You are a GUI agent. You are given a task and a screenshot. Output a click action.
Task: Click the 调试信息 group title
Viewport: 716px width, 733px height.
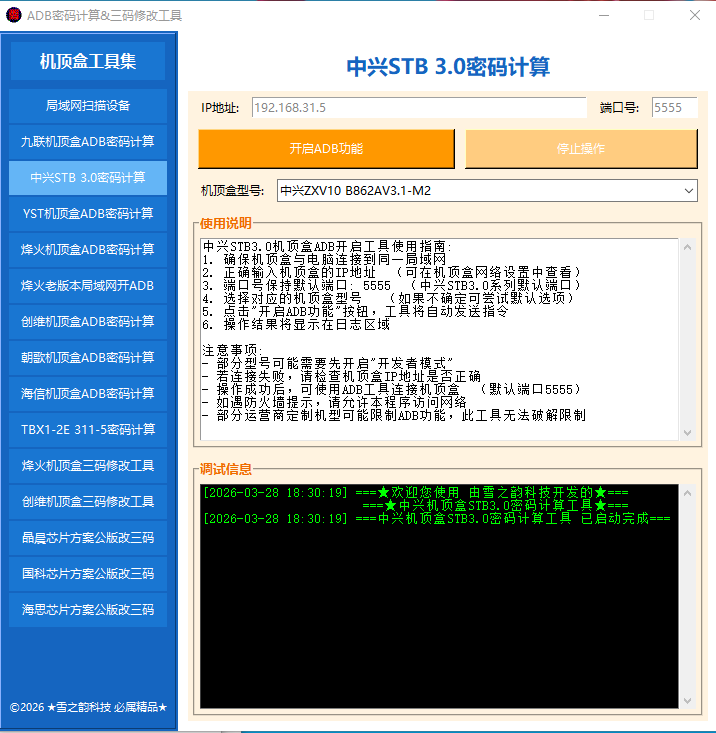pyautogui.click(x=226, y=469)
